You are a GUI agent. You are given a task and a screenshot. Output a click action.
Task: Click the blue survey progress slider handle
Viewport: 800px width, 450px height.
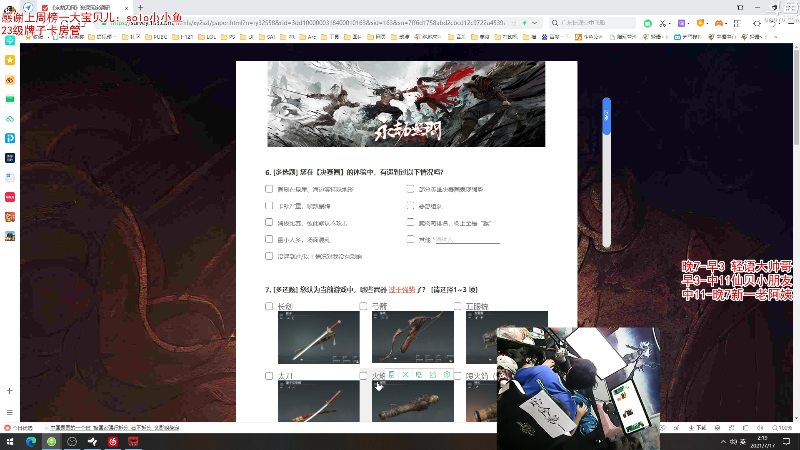pos(607,116)
